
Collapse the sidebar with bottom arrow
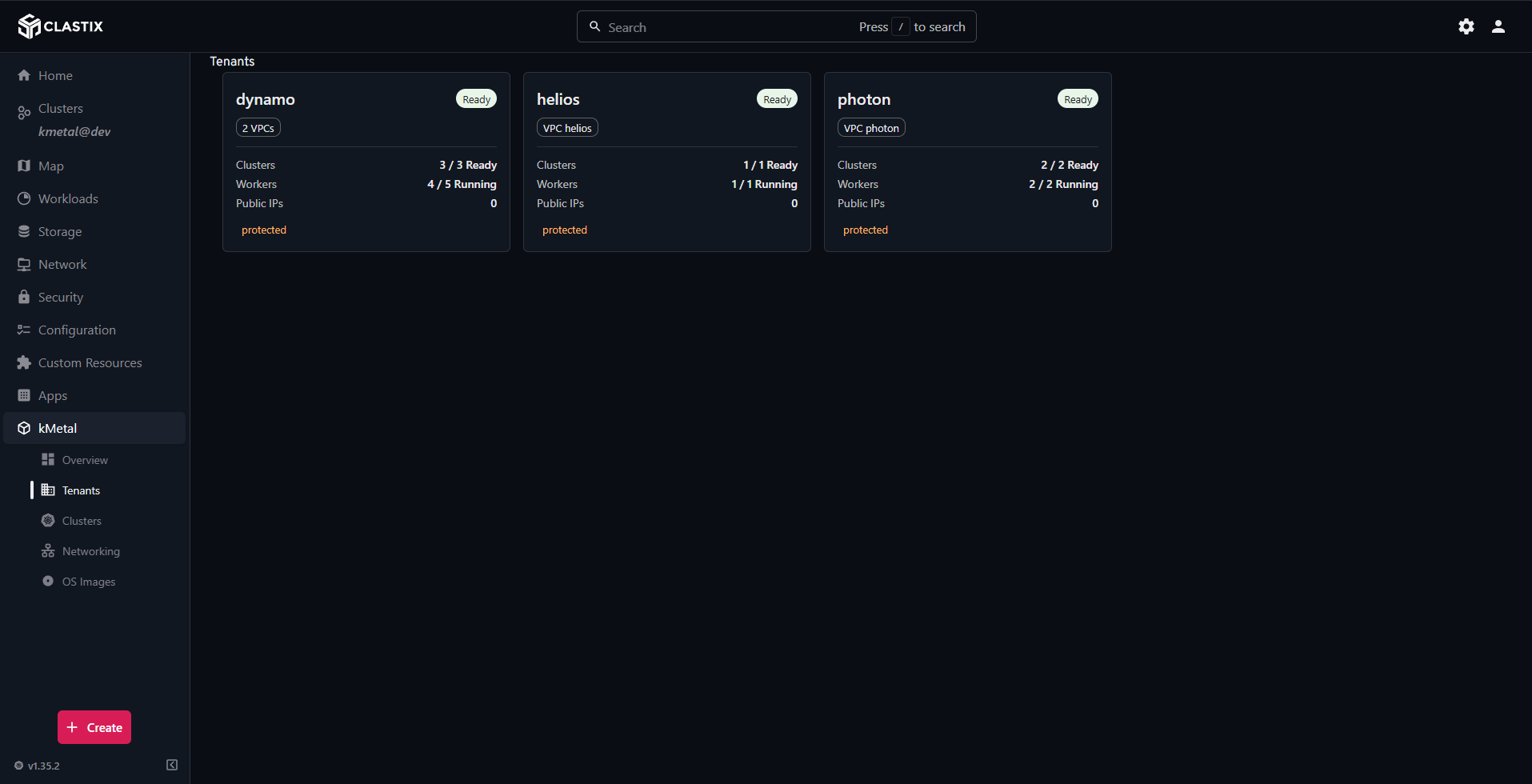[172, 765]
